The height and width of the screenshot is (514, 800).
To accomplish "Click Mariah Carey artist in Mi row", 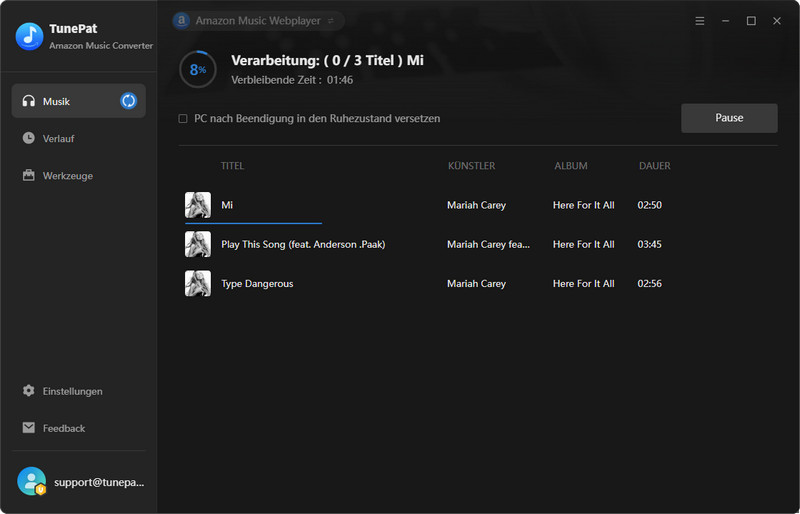I will (x=477, y=205).
